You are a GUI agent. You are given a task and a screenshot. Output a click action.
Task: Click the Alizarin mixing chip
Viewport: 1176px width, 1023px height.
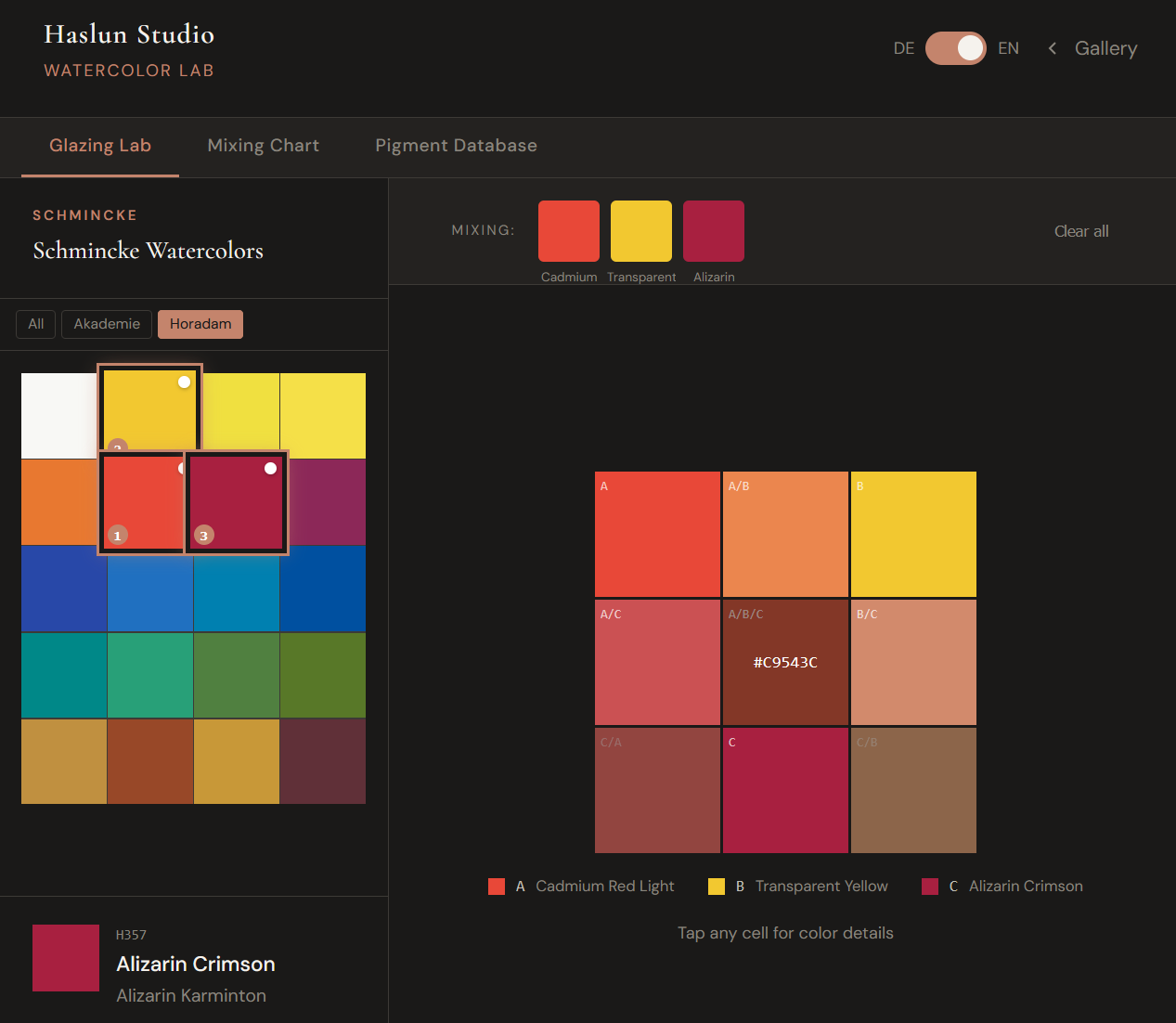(x=713, y=231)
